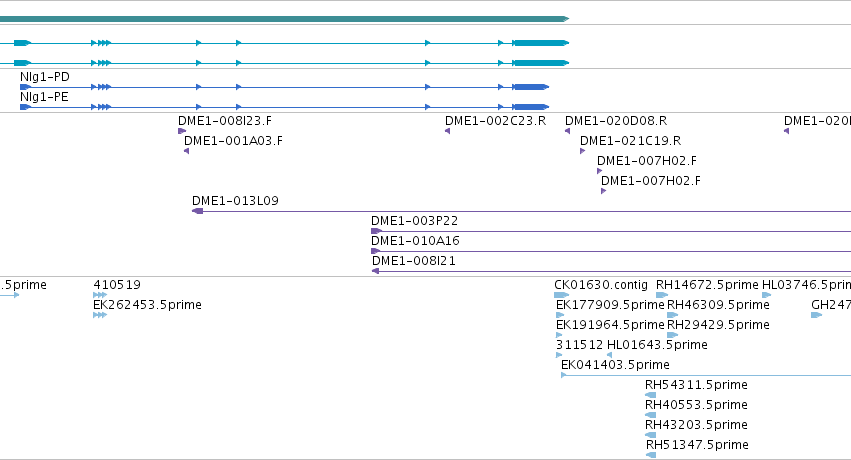Select CK01630.contig label
The height and width of the screenshot is (460, 851).
601,285
